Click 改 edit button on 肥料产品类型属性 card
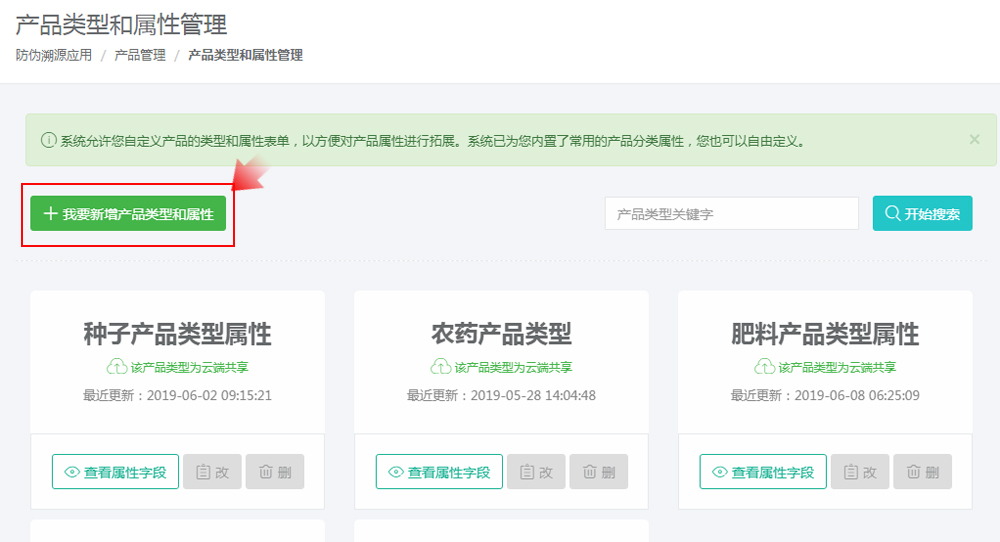Image resolution: width=1000 pixels, height=542 pixels. pos(860,472)
